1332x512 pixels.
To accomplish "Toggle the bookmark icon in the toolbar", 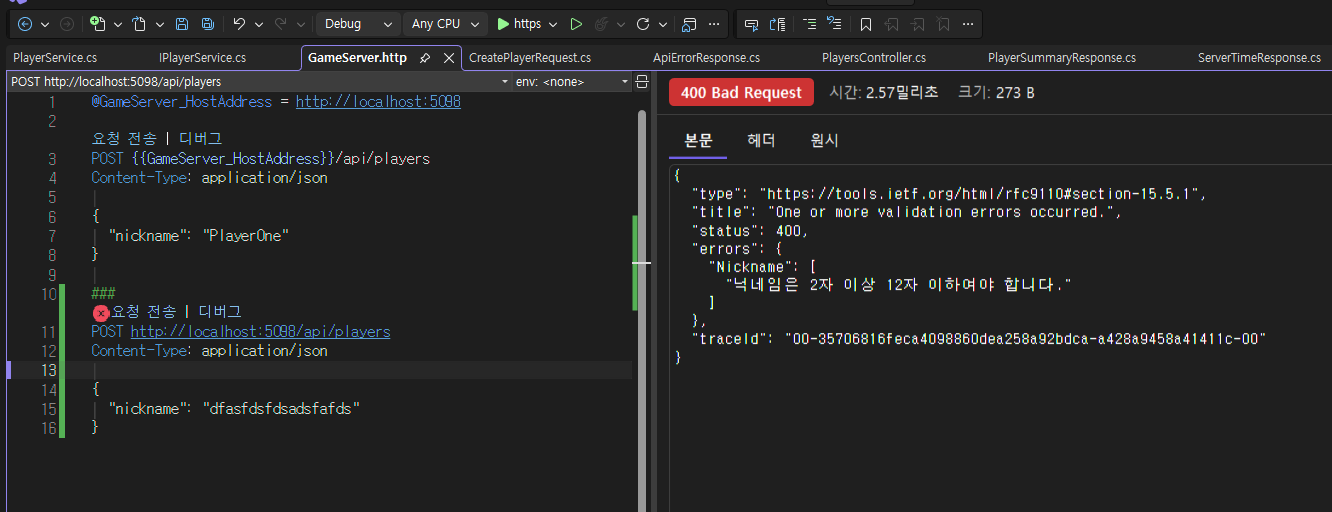I will click(x=866, y=23).
